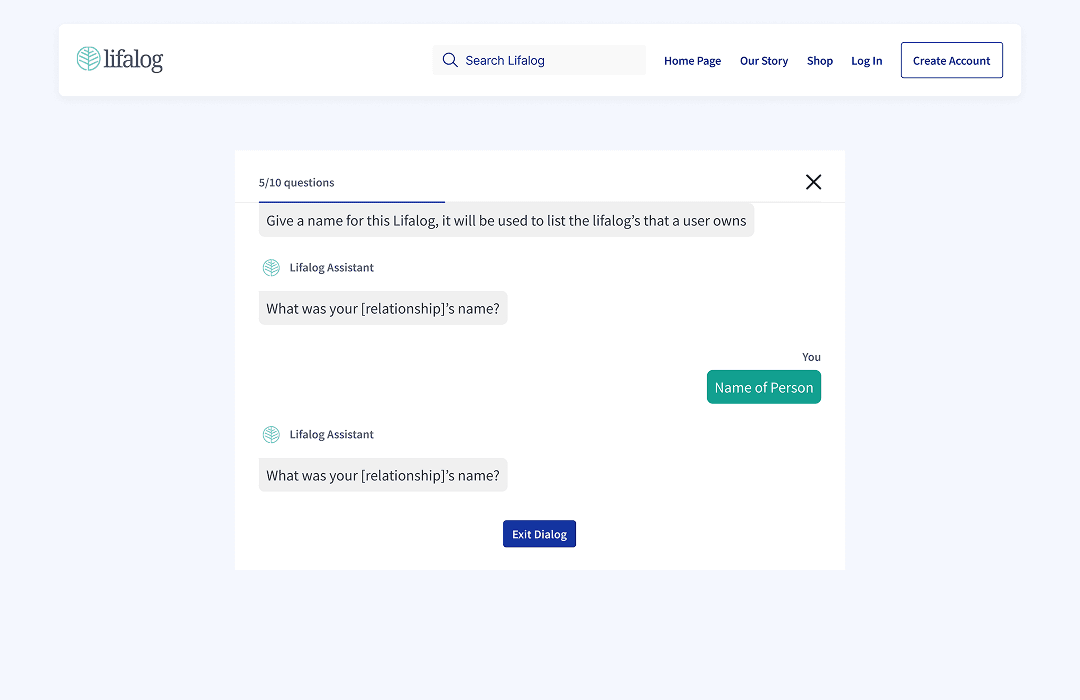1080x700 pixels.
Task: Click the You sender label
Action: (x=811, y=357)
